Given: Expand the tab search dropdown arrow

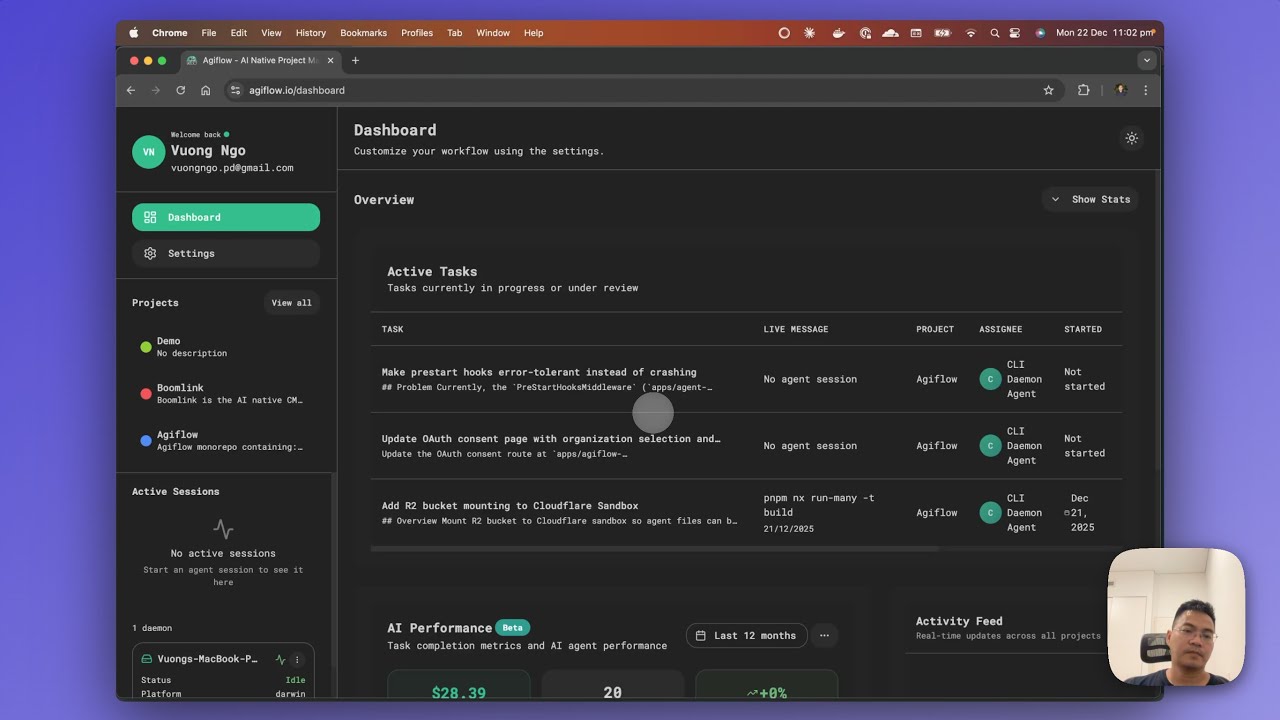Looking at the screenshot, I should click(1147, 60).
